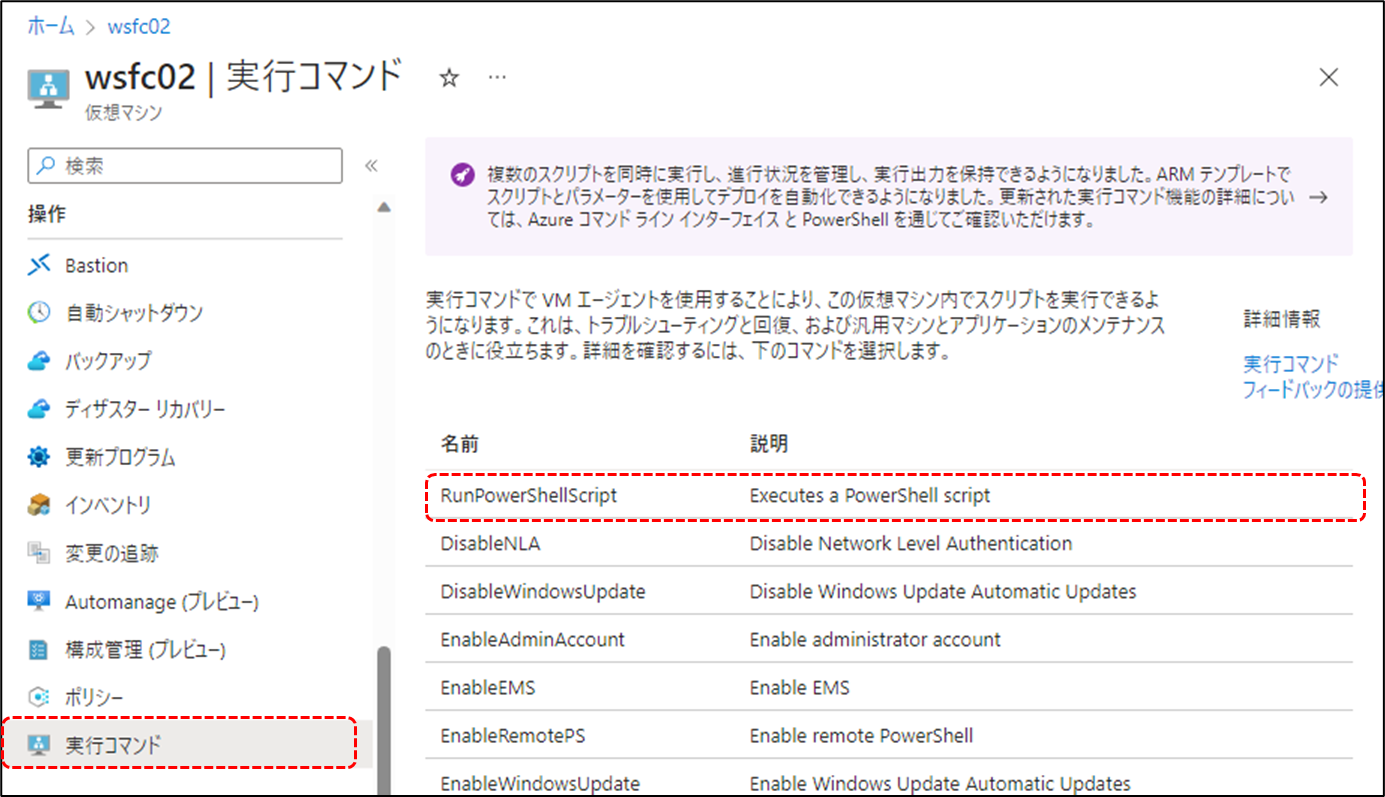Click the rocket icon in announcement banner

click(461, 174)
